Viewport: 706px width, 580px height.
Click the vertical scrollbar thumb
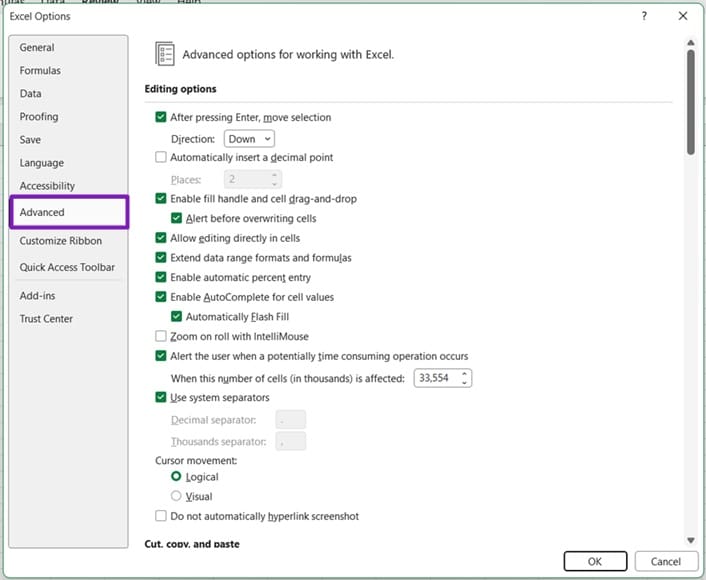point(691,102)
